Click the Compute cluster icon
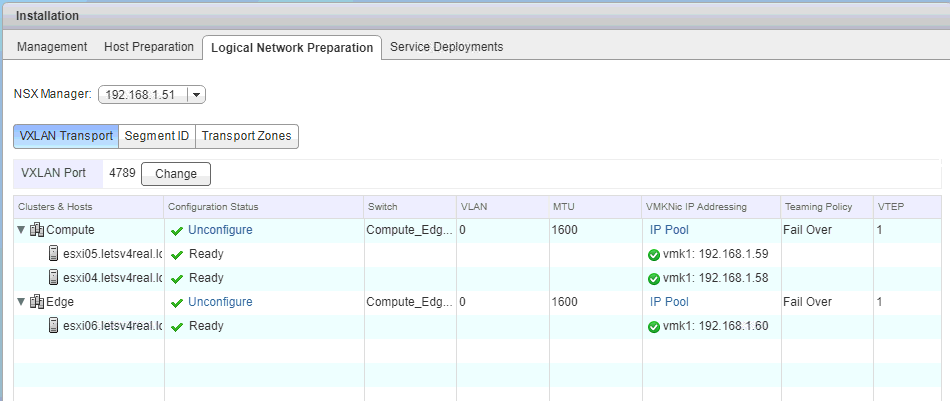The height and width of the screenshot is (401, 950). click(37, 230)
